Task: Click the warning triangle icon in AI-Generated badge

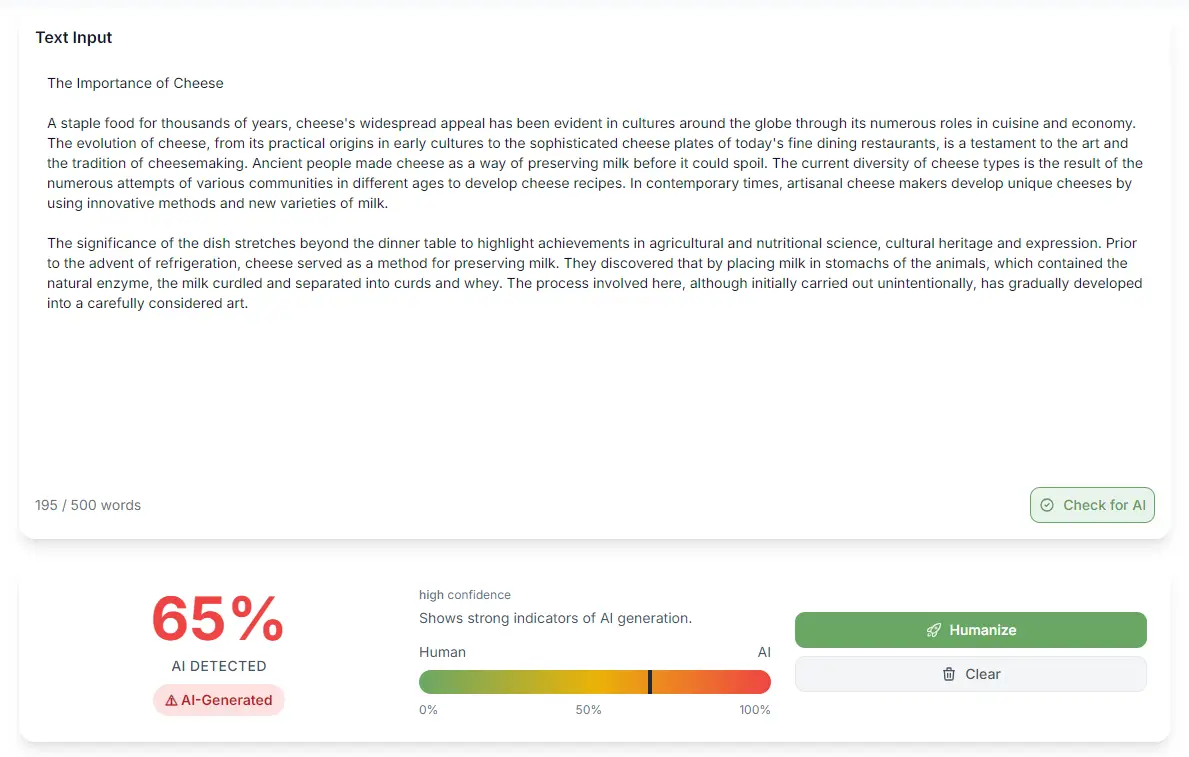Action: [x=171, y=700]
